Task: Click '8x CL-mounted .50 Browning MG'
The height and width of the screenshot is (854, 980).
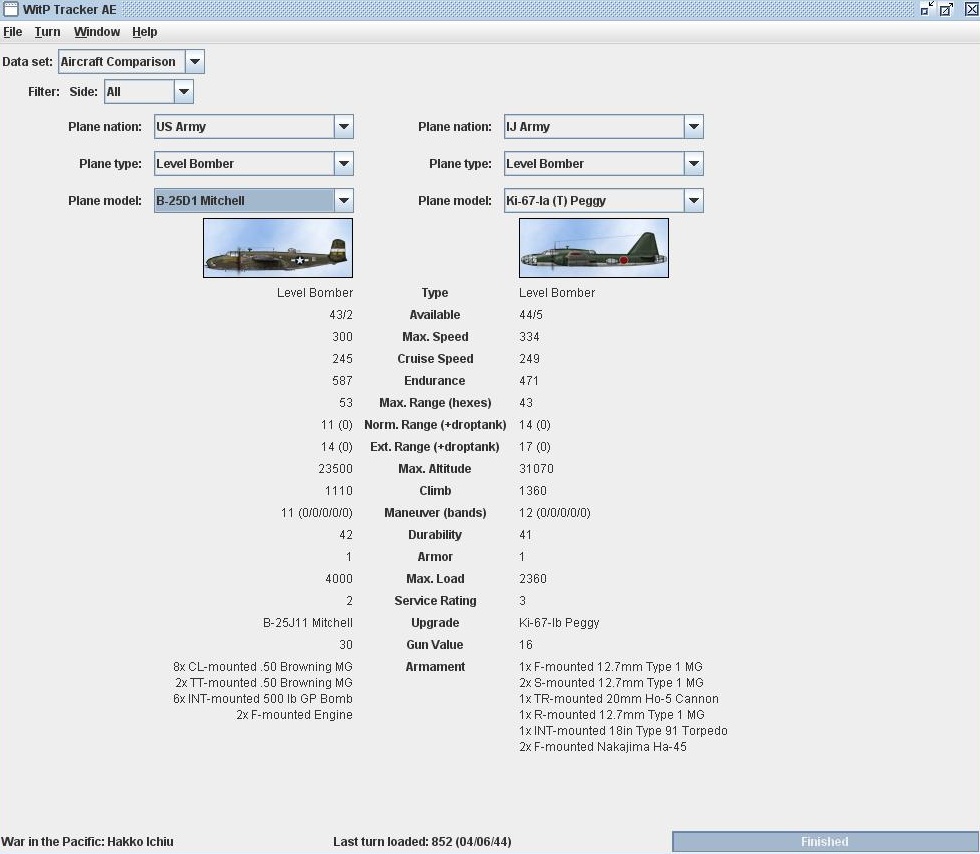Action: (x=262, y=666)
